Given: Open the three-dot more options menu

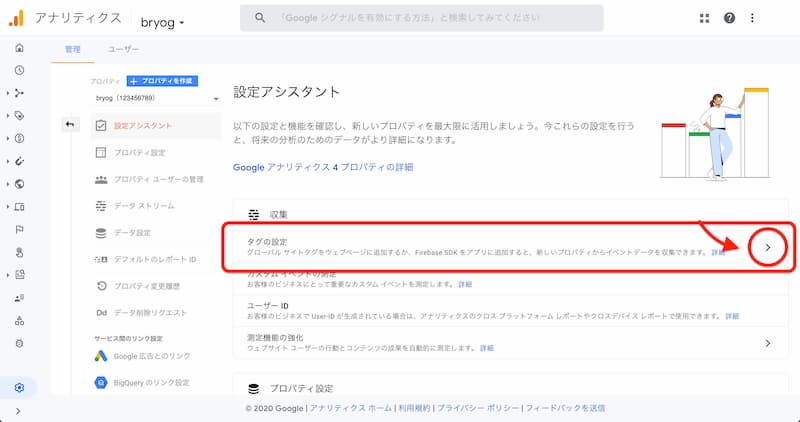Looking at the screenshot, I should coord(752,18).
